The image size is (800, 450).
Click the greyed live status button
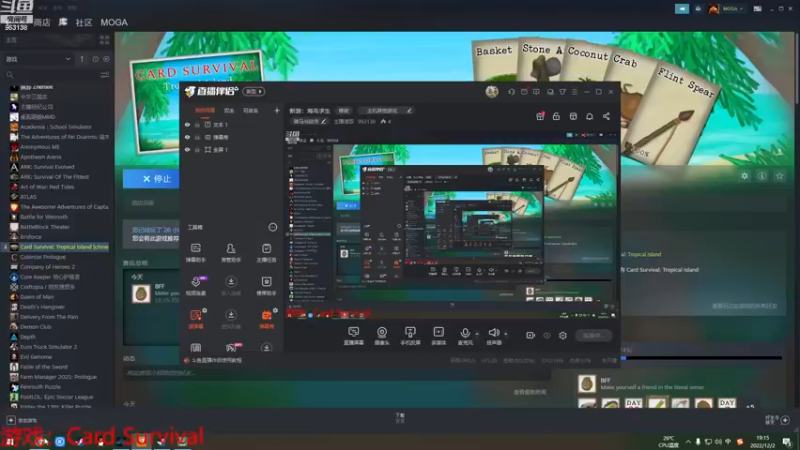pos(593,335)
